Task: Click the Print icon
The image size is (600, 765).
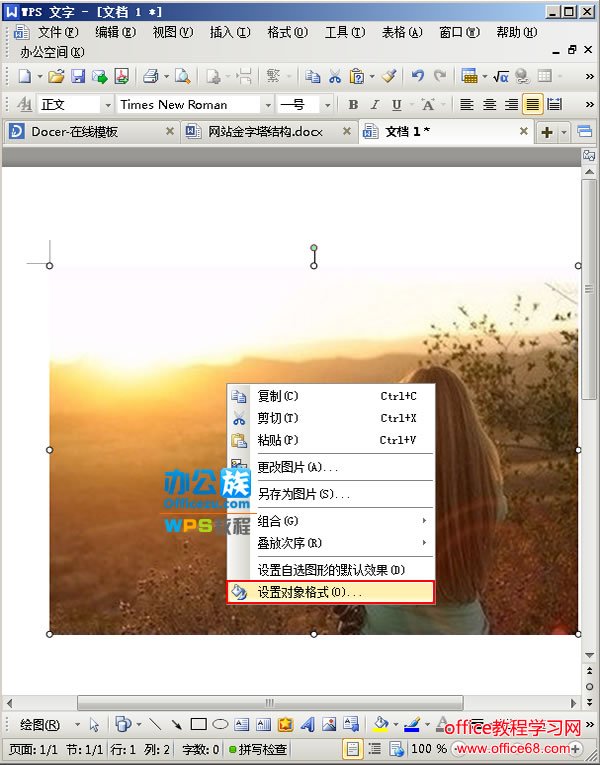Action: (x=151, y=76)
